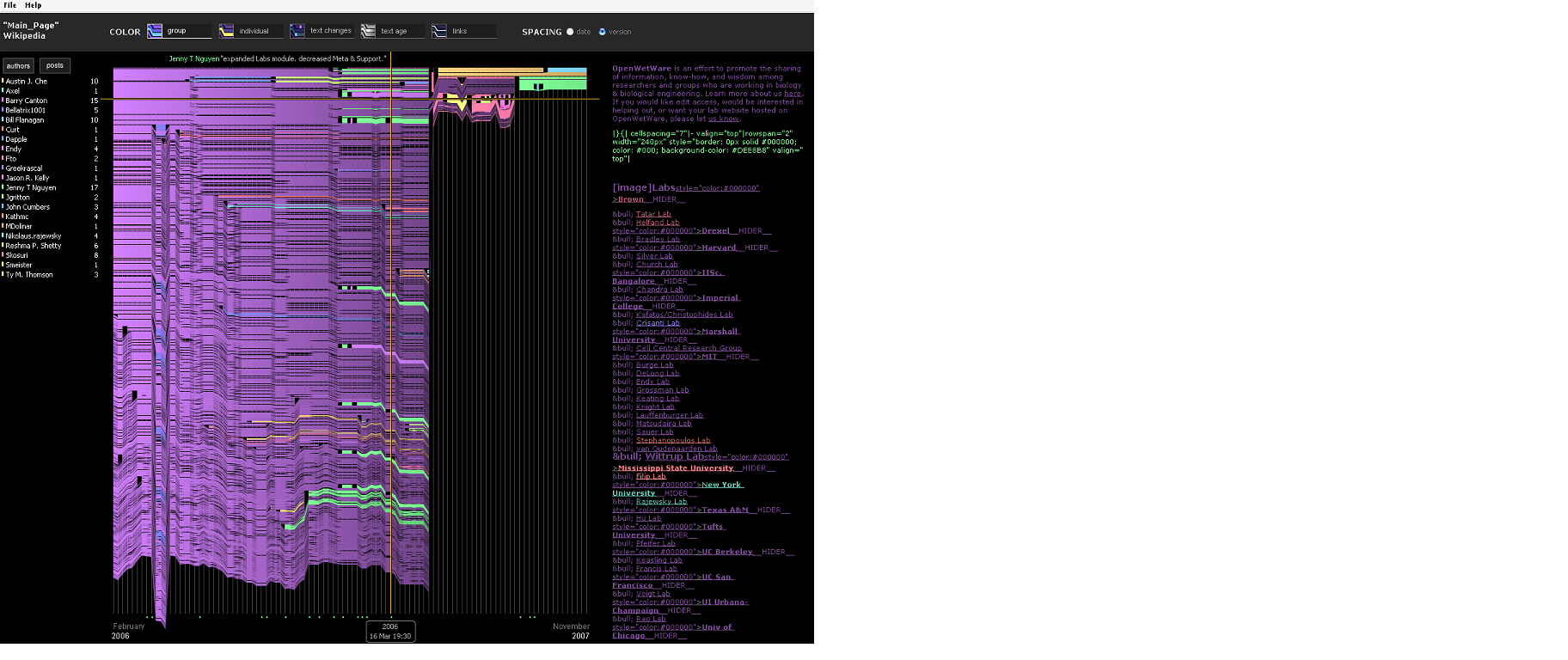Sort the list by posts
Viewport: 1568px width, 660px height.
click(x=55, y=65)
